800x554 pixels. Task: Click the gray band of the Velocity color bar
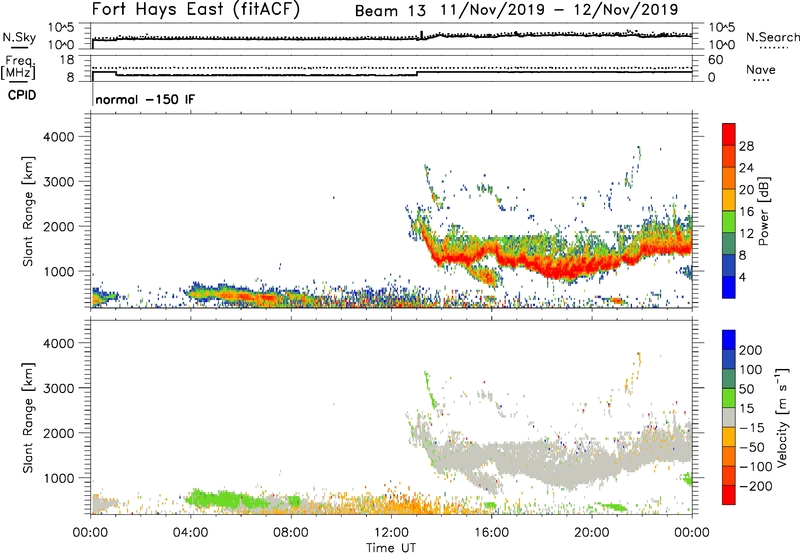point(729,418)
